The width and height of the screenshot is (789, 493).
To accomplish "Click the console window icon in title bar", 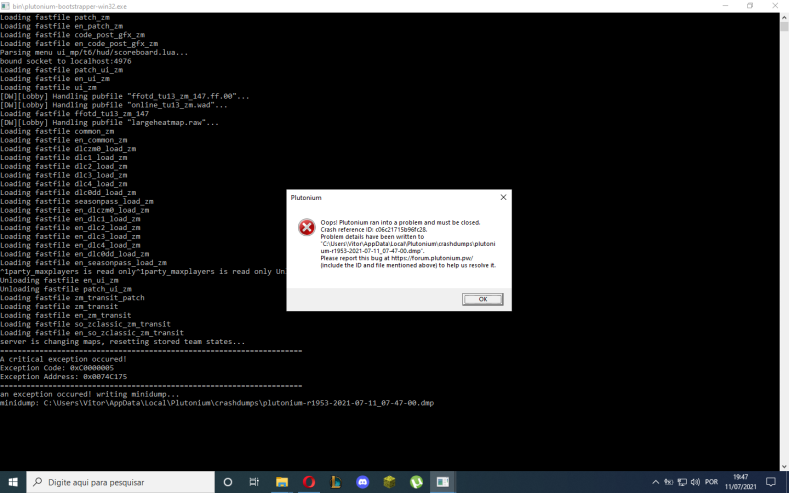I will point(5,6).
